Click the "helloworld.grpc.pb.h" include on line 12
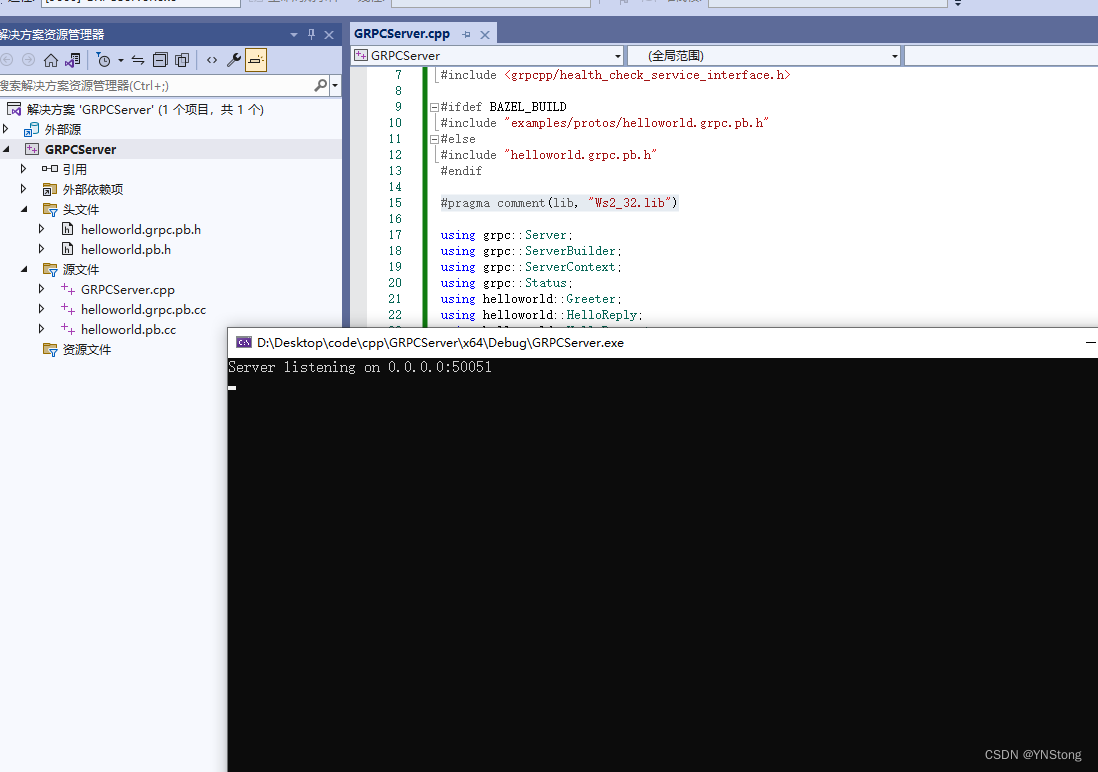Screen dimensions: 1098x772 coord(581,155)
